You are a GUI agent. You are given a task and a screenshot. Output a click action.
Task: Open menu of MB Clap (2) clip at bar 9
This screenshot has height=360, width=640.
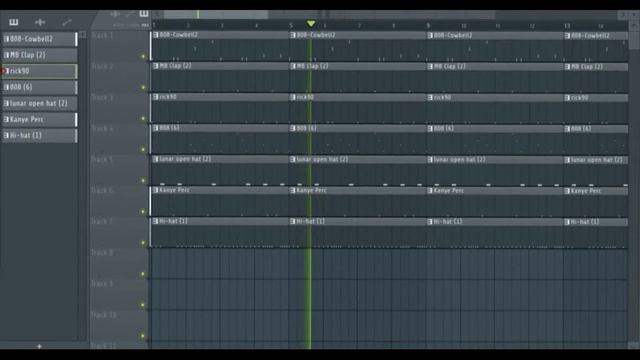pyautogui.click(x=430, y=67)
